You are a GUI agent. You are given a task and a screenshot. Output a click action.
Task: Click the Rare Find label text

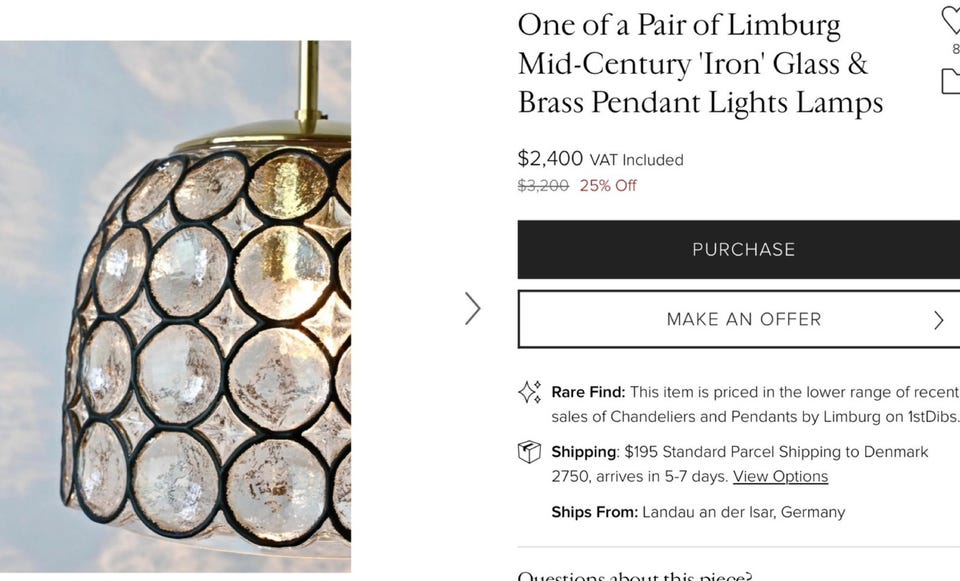(x=588, y=392)
